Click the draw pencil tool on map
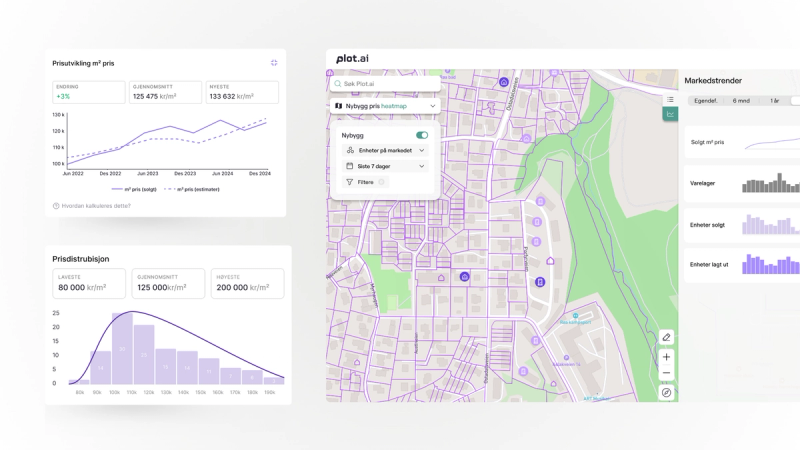This screenshot has width=800, height=450. coord(667,338)
